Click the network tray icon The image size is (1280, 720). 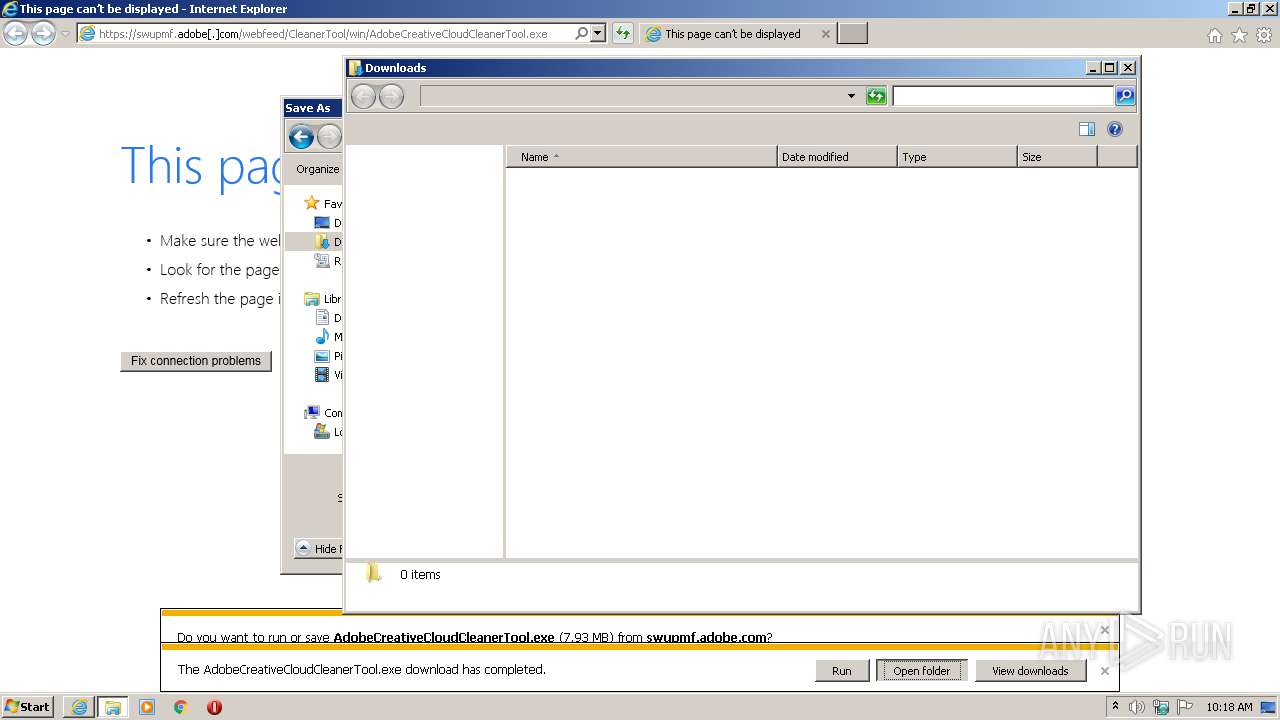tap(1161, 707)
